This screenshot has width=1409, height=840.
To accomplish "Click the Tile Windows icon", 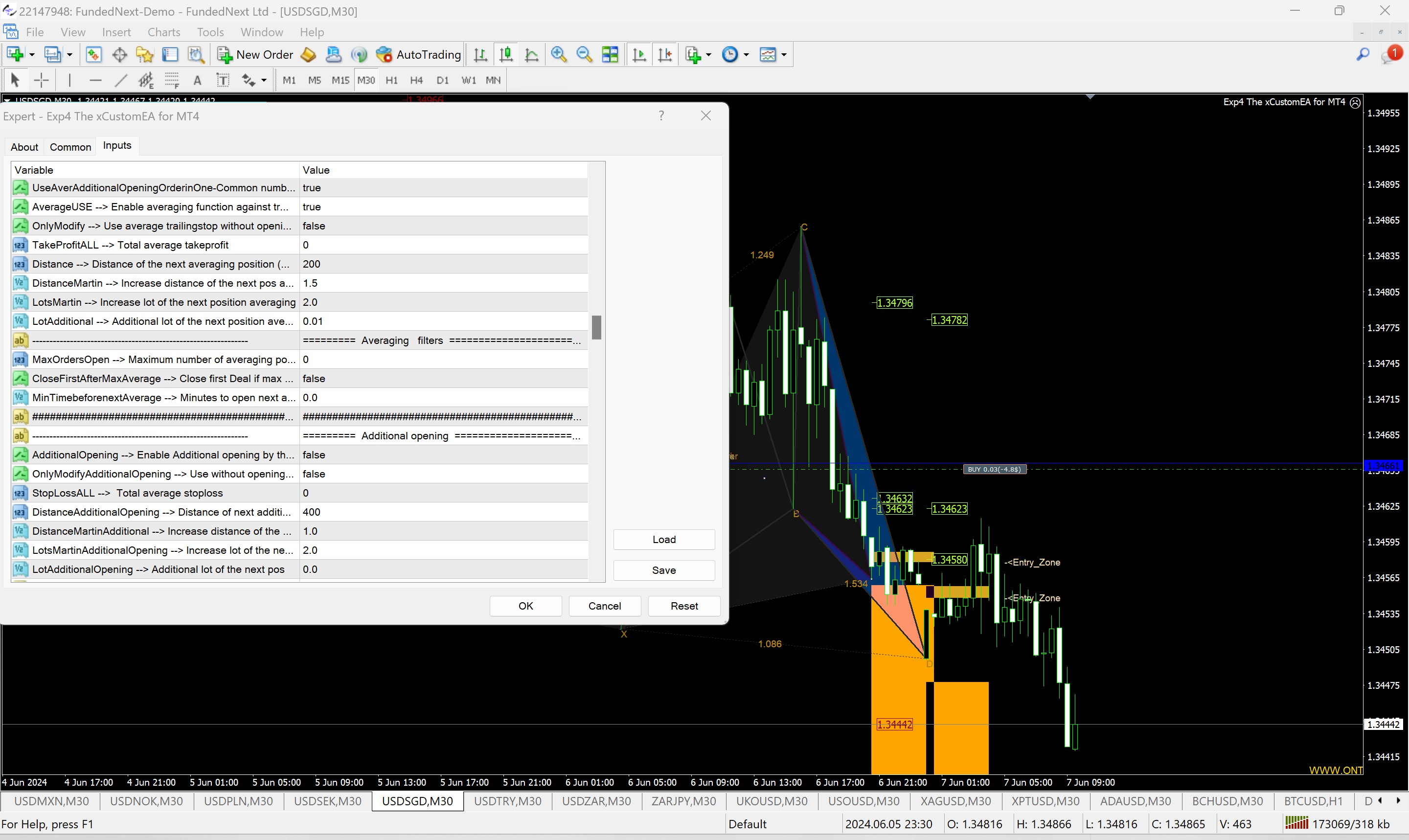I will [610, 55].
